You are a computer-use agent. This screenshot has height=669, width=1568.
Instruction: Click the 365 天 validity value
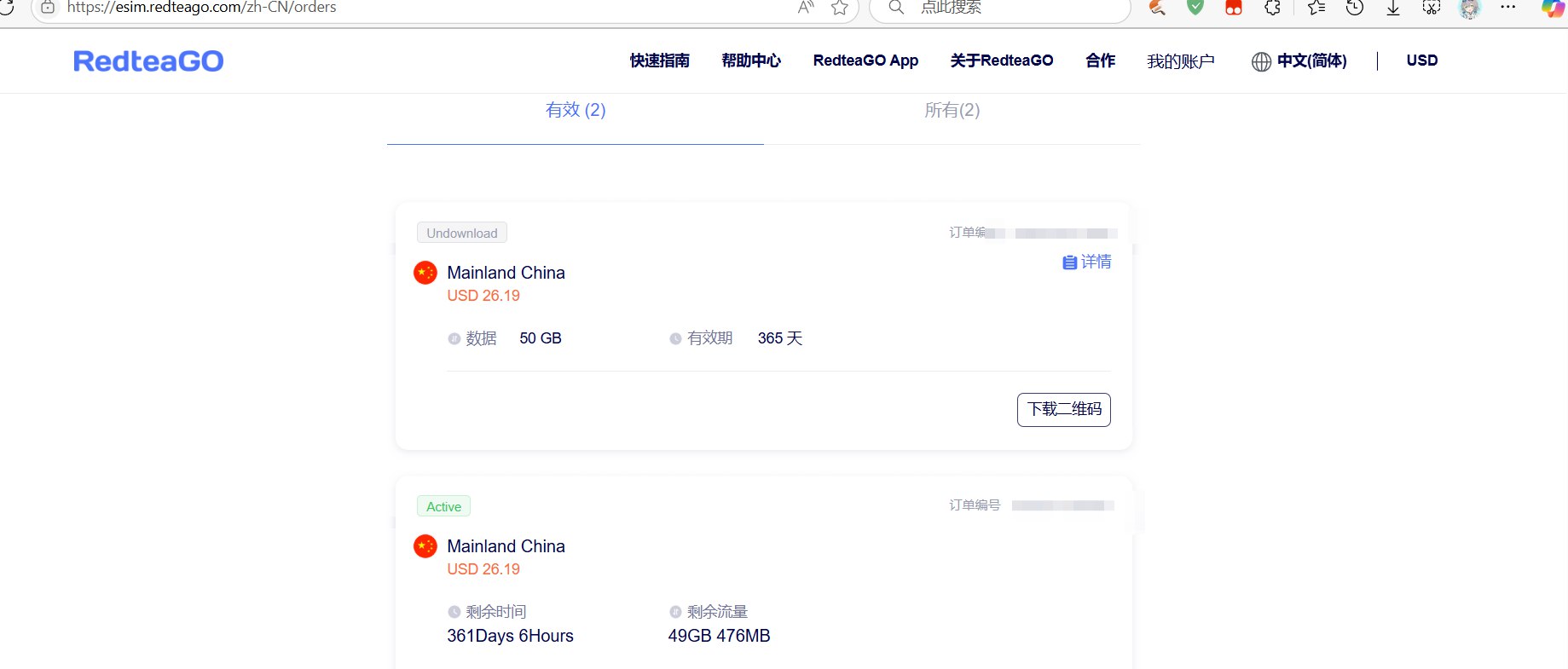coord(780,338)
